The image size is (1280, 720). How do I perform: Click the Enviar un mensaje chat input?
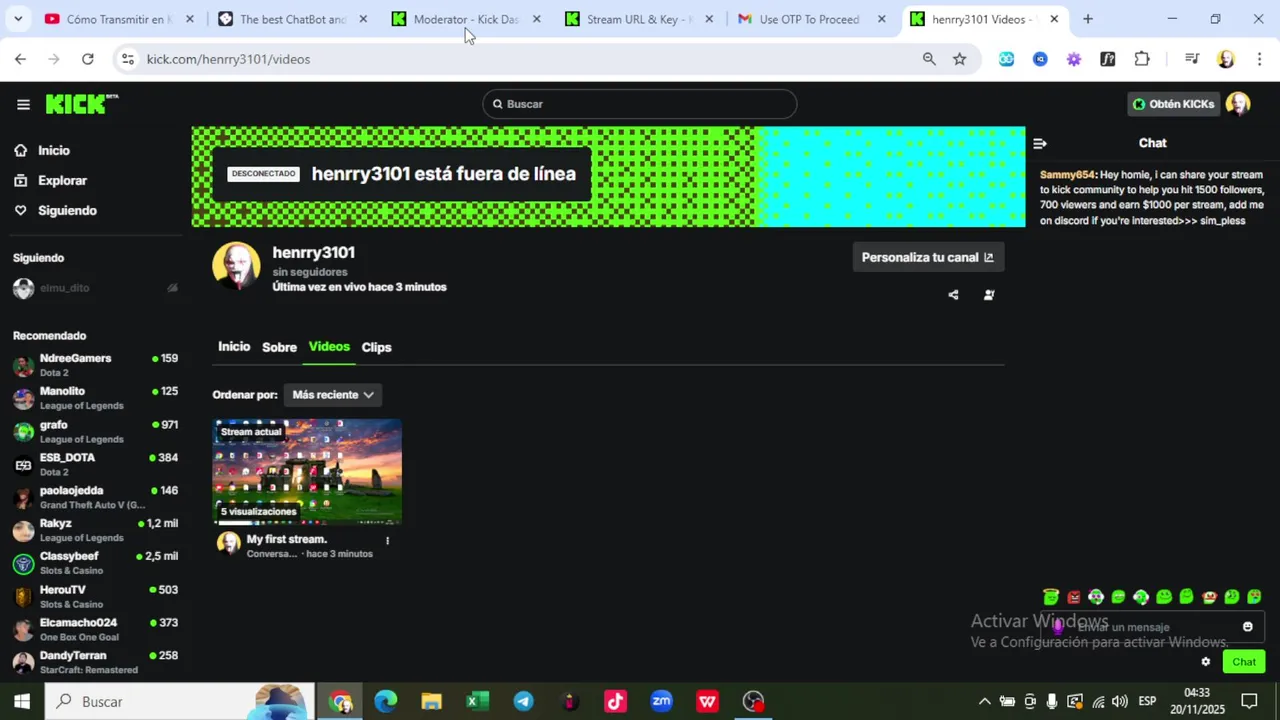[x=1150, y=627]
